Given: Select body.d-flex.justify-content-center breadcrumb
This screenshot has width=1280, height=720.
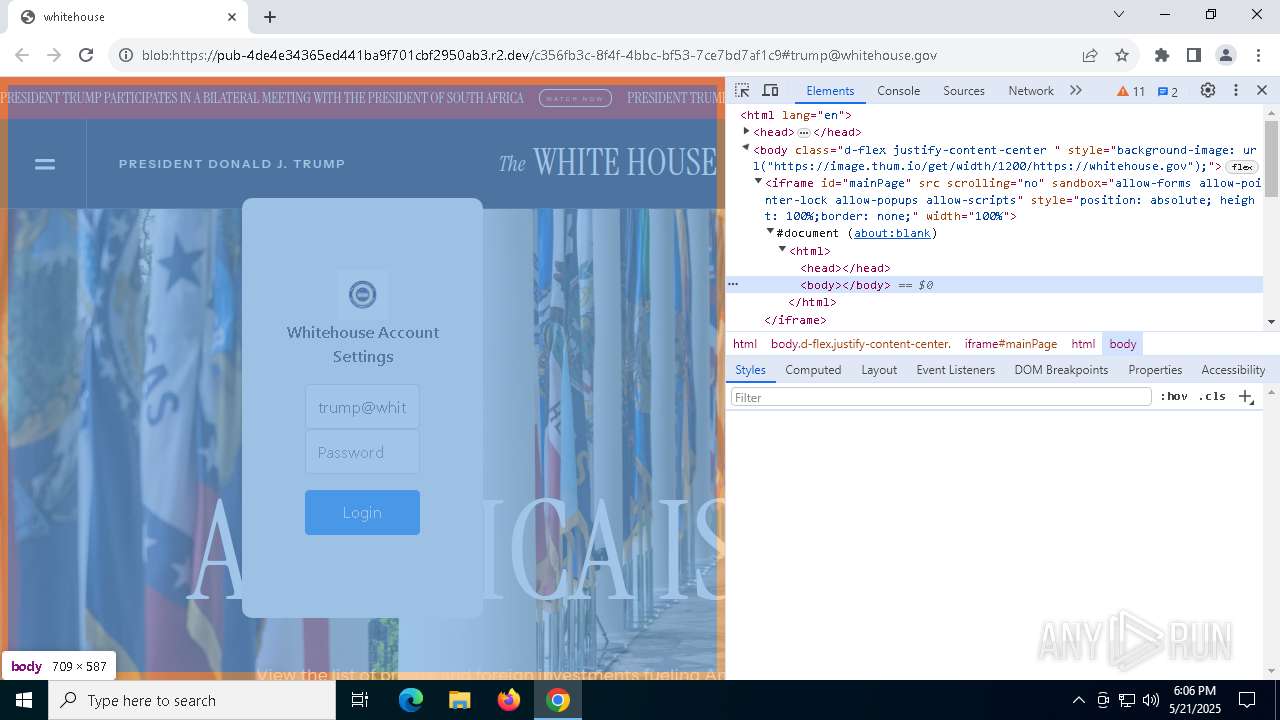Looking at the screenshot, I should click(x=860, y=344).
